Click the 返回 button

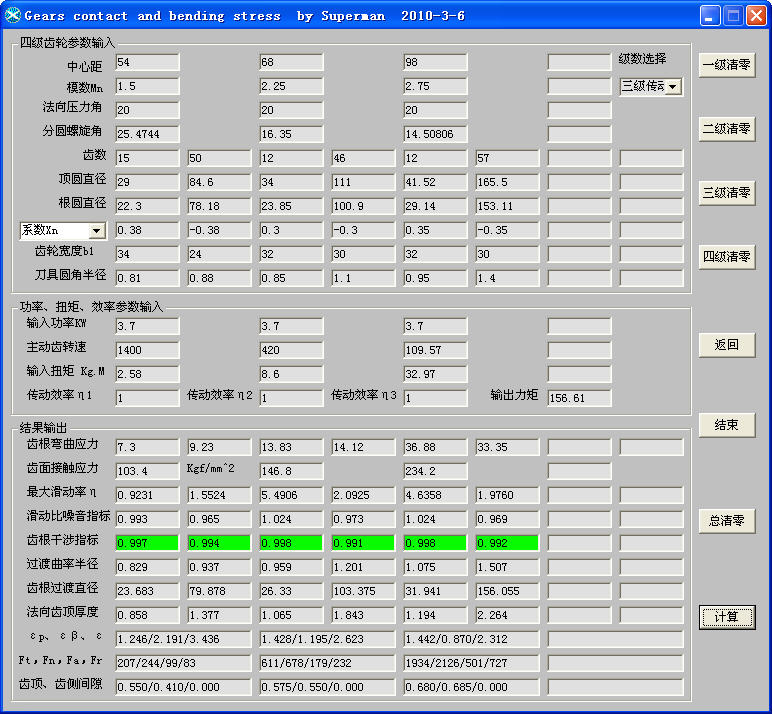[x=727, y=345]
